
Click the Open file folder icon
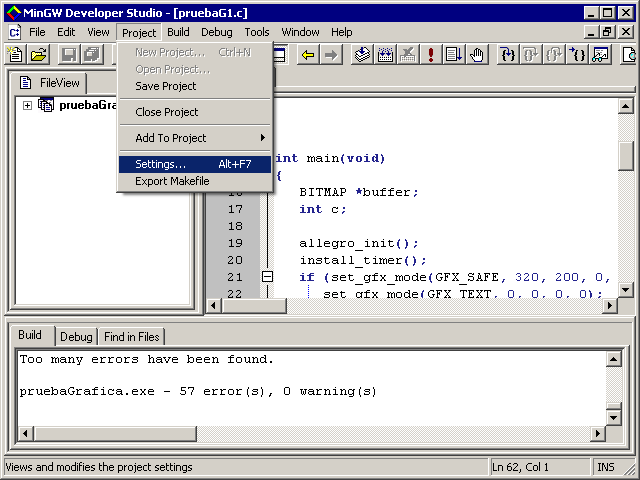[x=39, y=54]
